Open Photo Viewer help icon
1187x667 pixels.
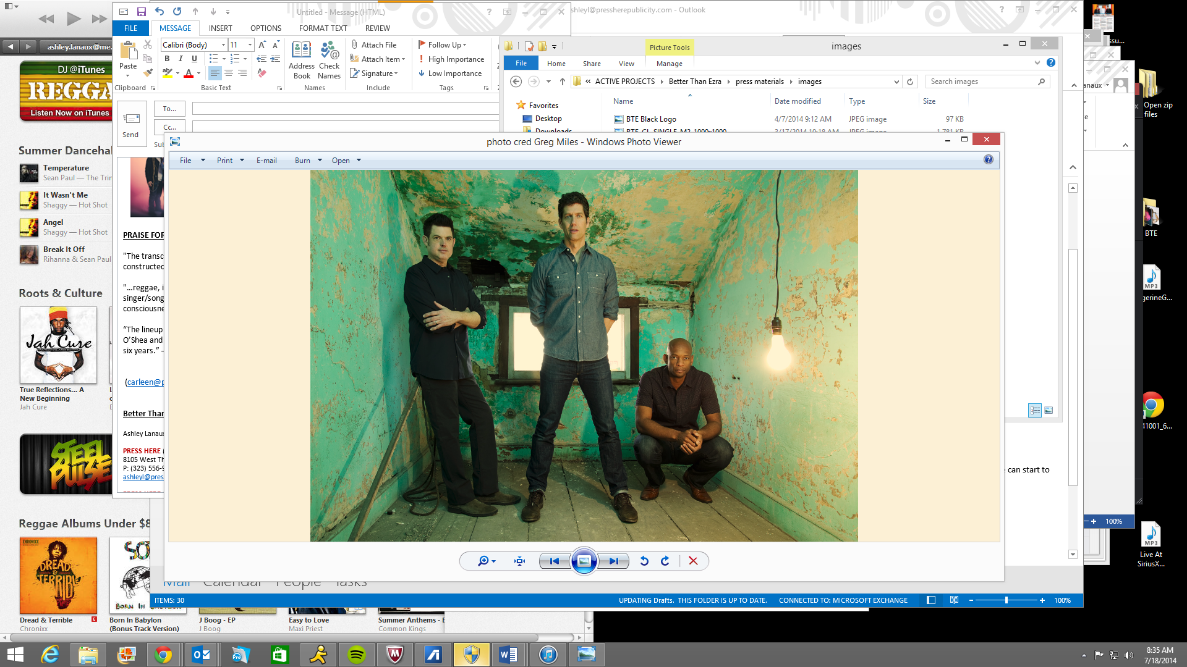coord(989,160)
